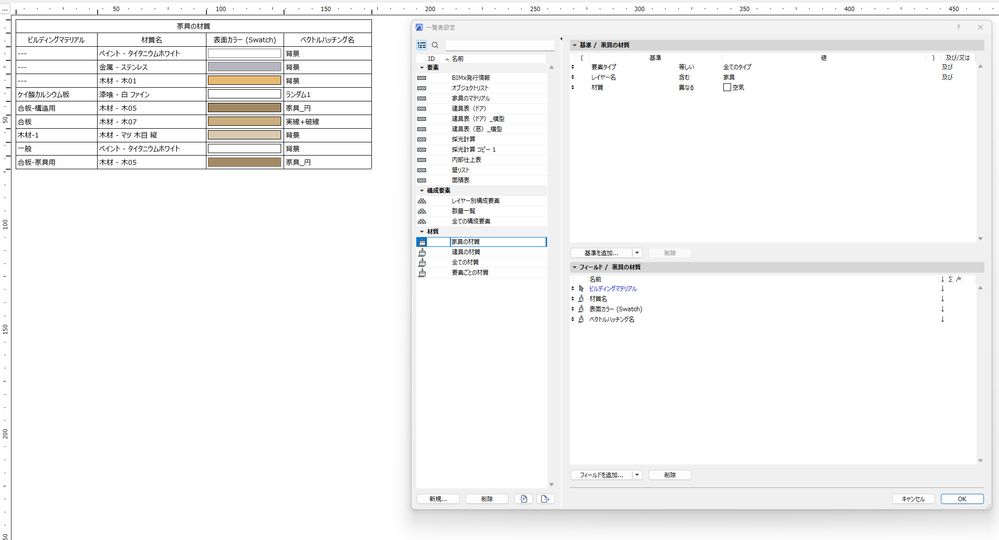Image resolution: width=999 pixels, height=540 pixels.
Task: Click swatch in 木材 - 木07 table row
Action: [245, 122]
